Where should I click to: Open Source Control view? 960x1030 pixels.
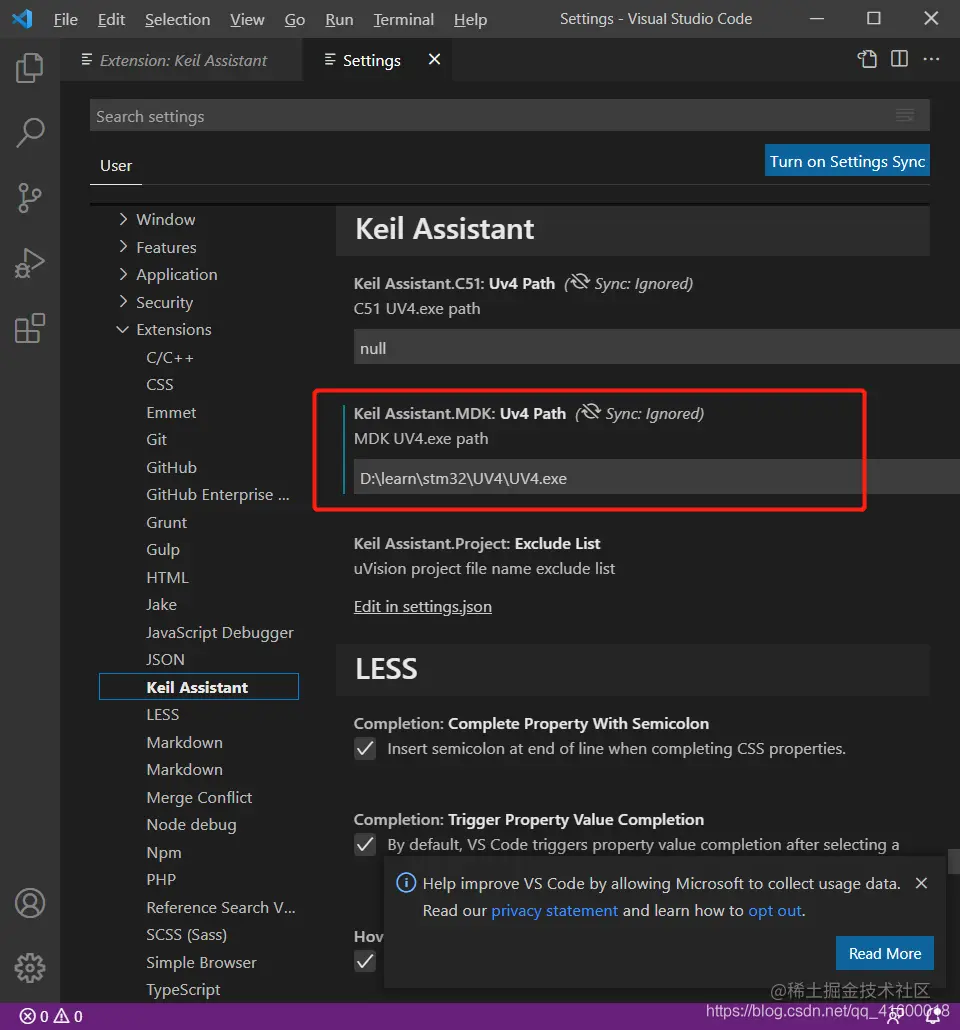click(x=30, y=198)
